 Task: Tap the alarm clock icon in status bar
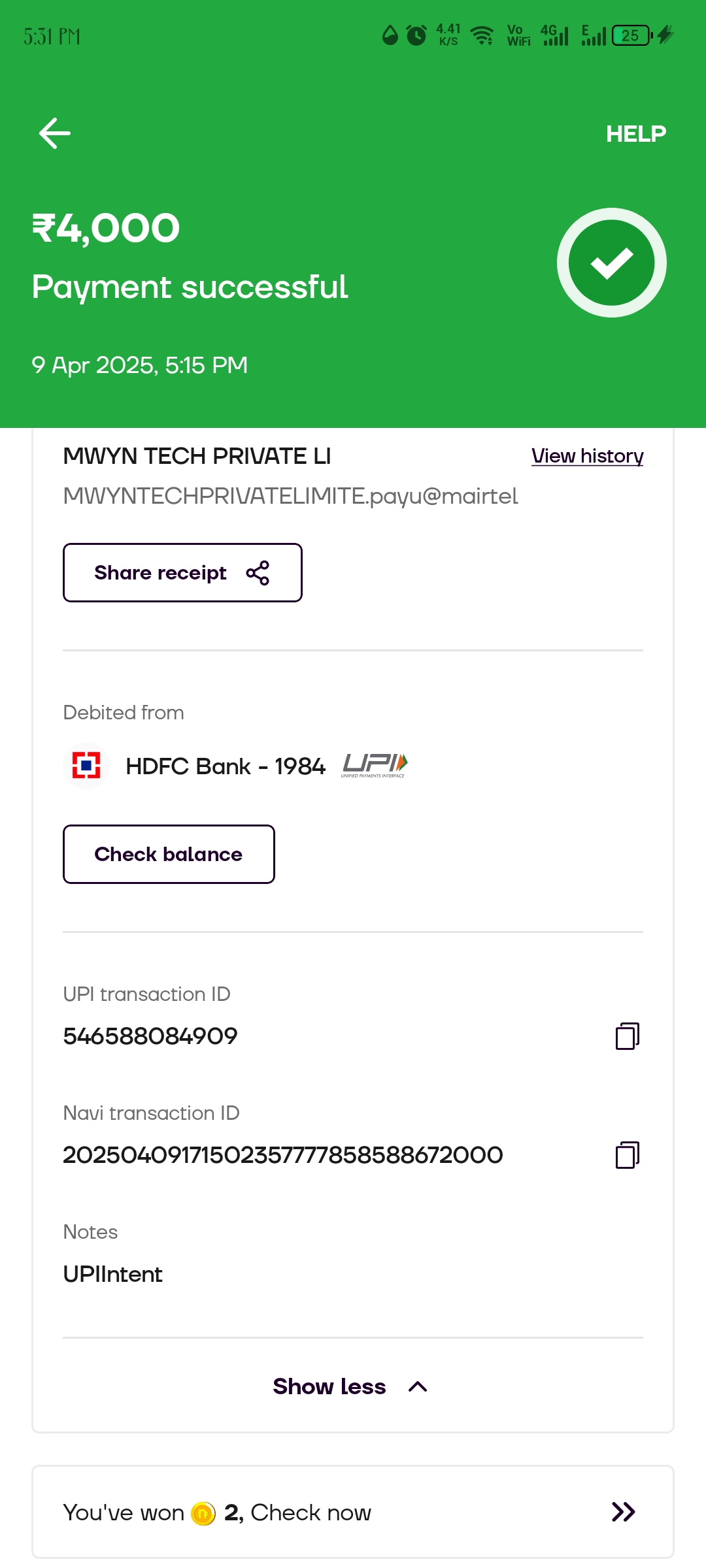pos(416,35)
